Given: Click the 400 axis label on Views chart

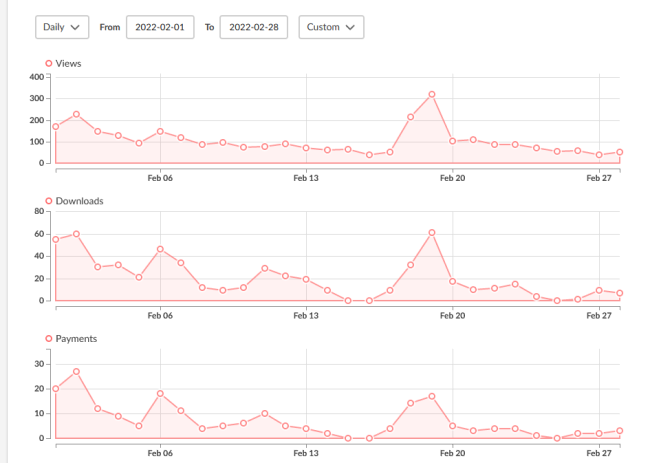Looking at the screenshot, I should point(36,77).
